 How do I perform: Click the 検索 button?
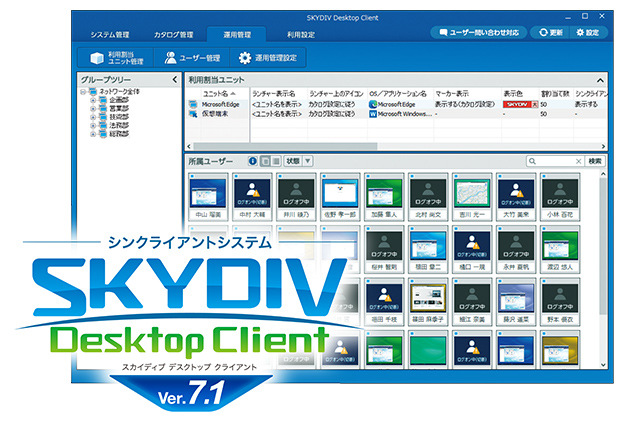pos(595,161)
